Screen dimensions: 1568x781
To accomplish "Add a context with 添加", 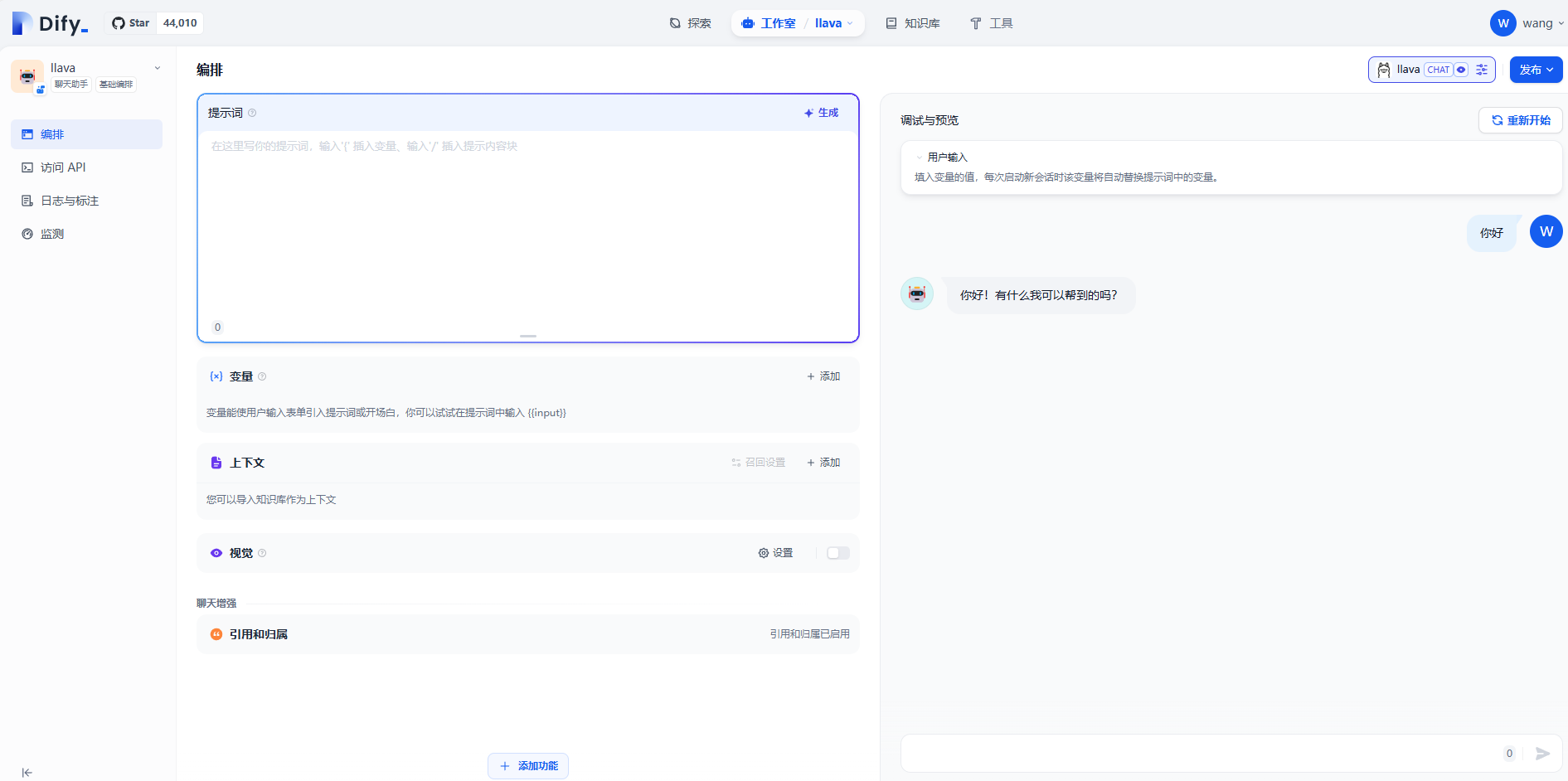I will (823, 463).
